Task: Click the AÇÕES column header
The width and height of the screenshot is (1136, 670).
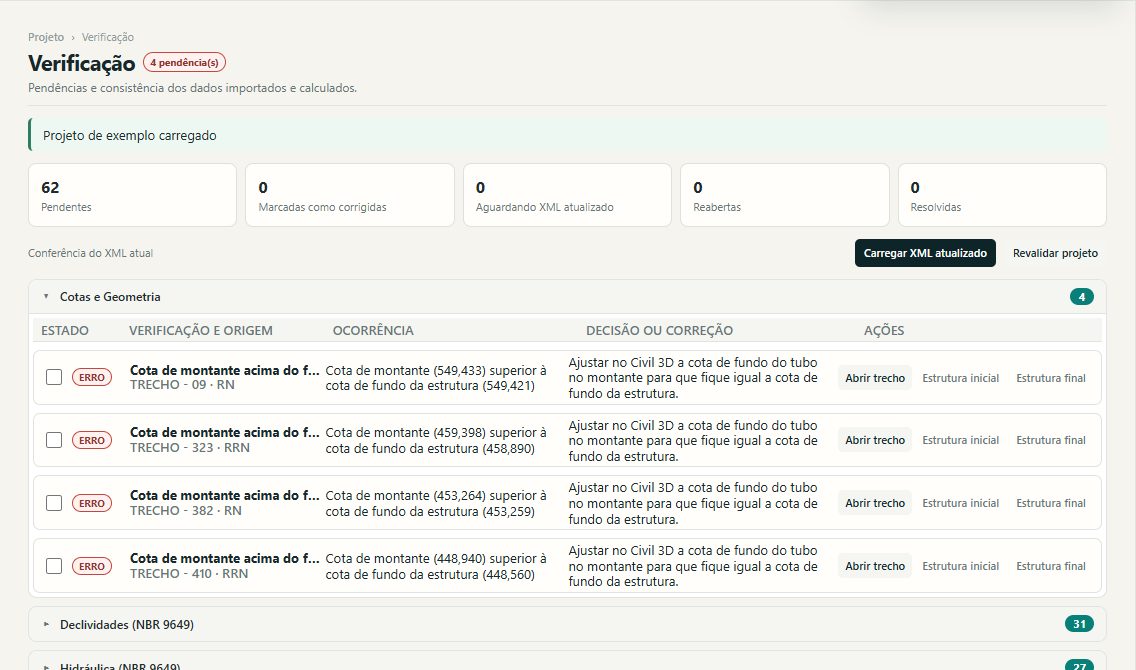Action: (884, 331)
